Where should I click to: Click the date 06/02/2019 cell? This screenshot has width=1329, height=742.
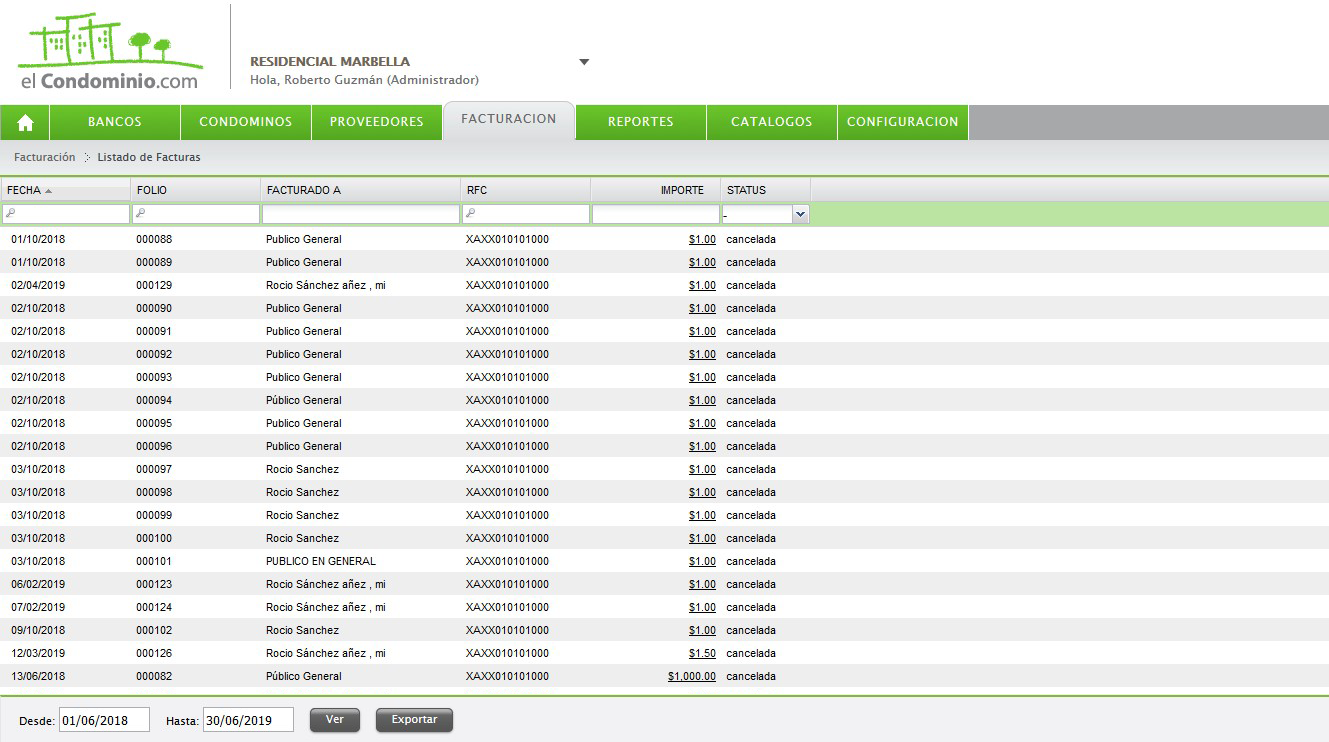[38, 585]
